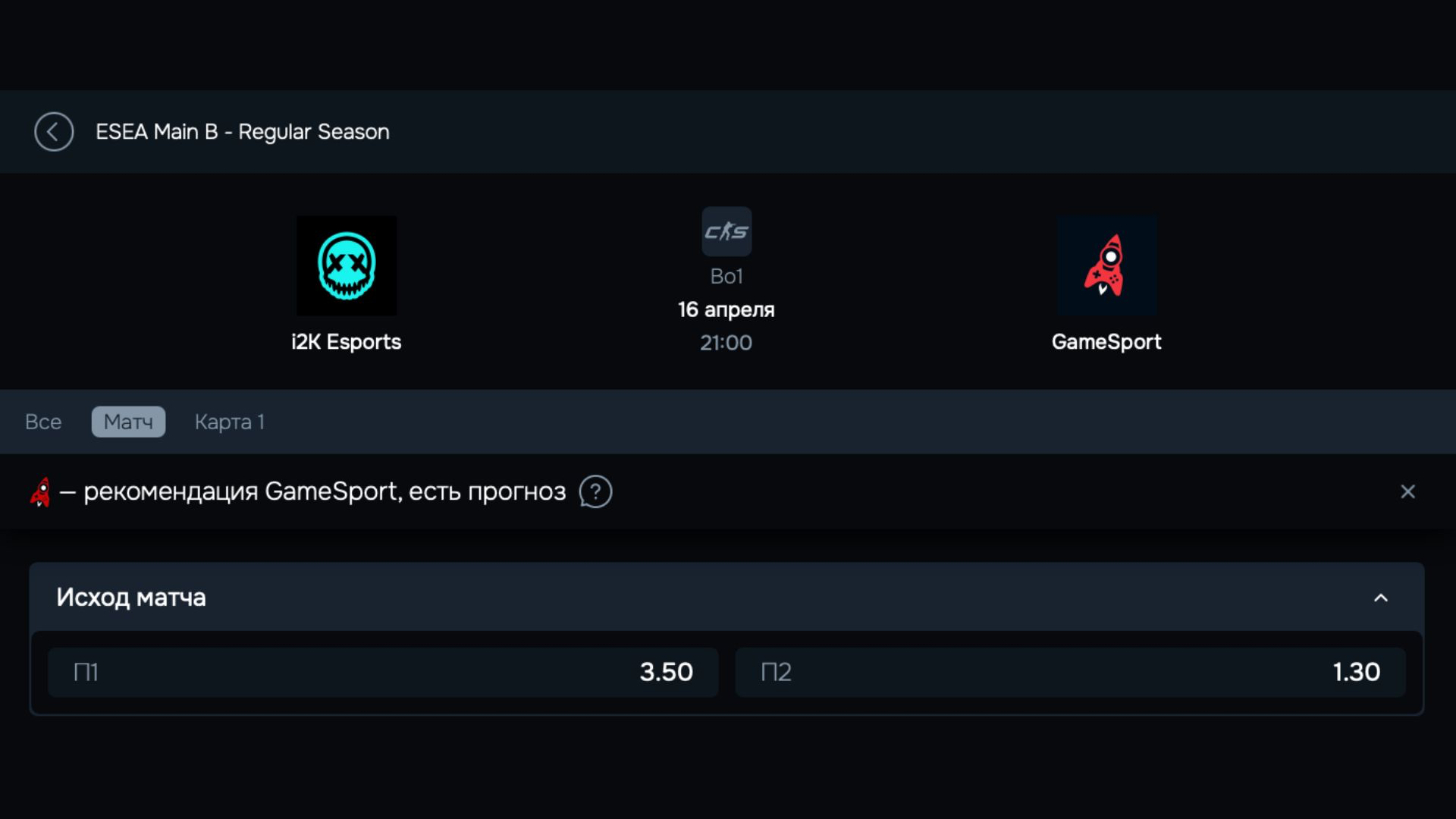
Task: Click the Исход матча section header
Action: pyautogui.click(x=131, y=598)
